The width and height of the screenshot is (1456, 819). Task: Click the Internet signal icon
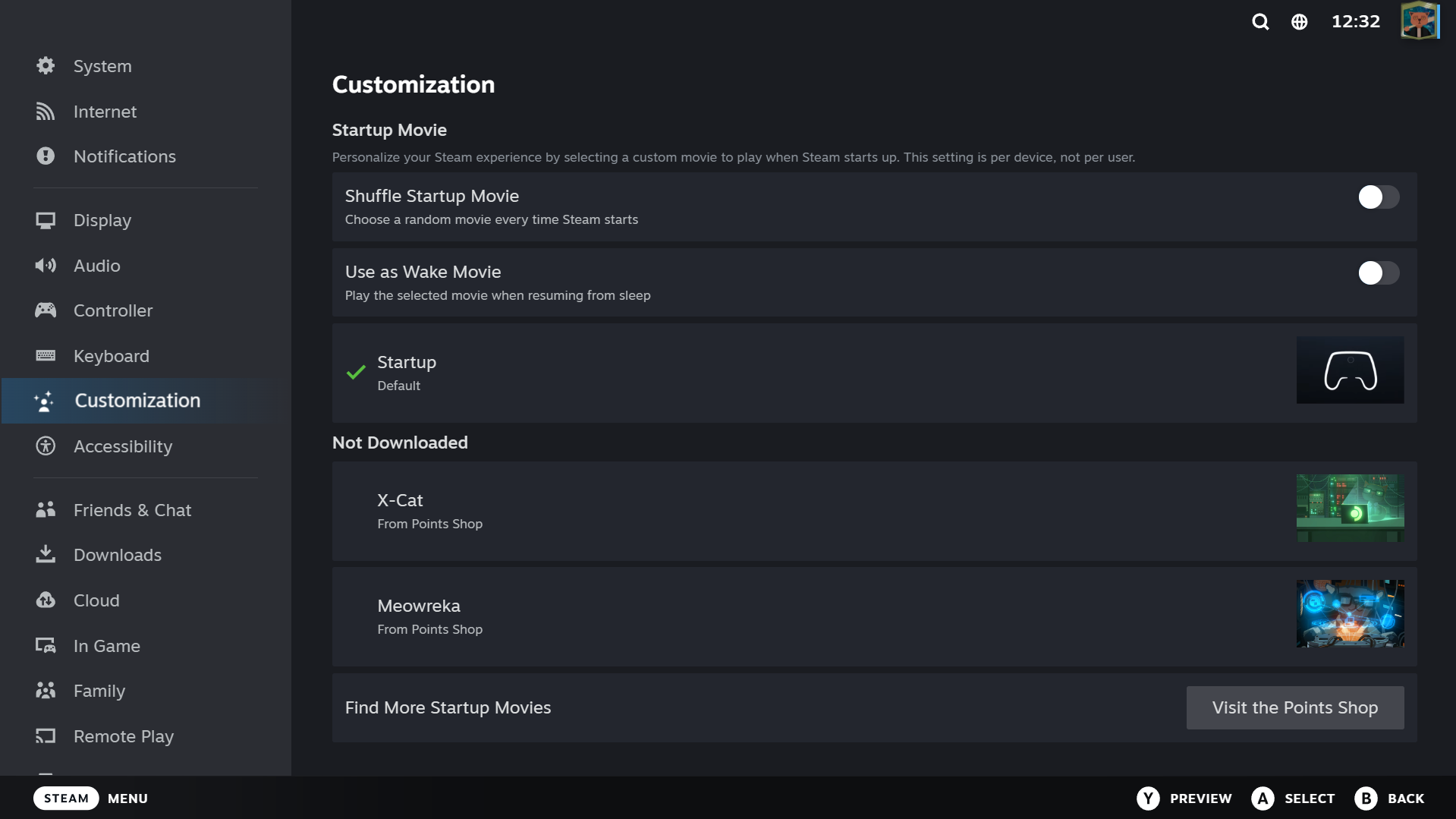click(46, 112)
